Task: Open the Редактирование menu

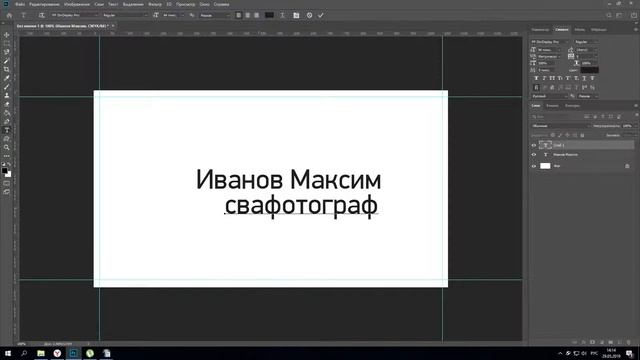Action: coord(44,4)
